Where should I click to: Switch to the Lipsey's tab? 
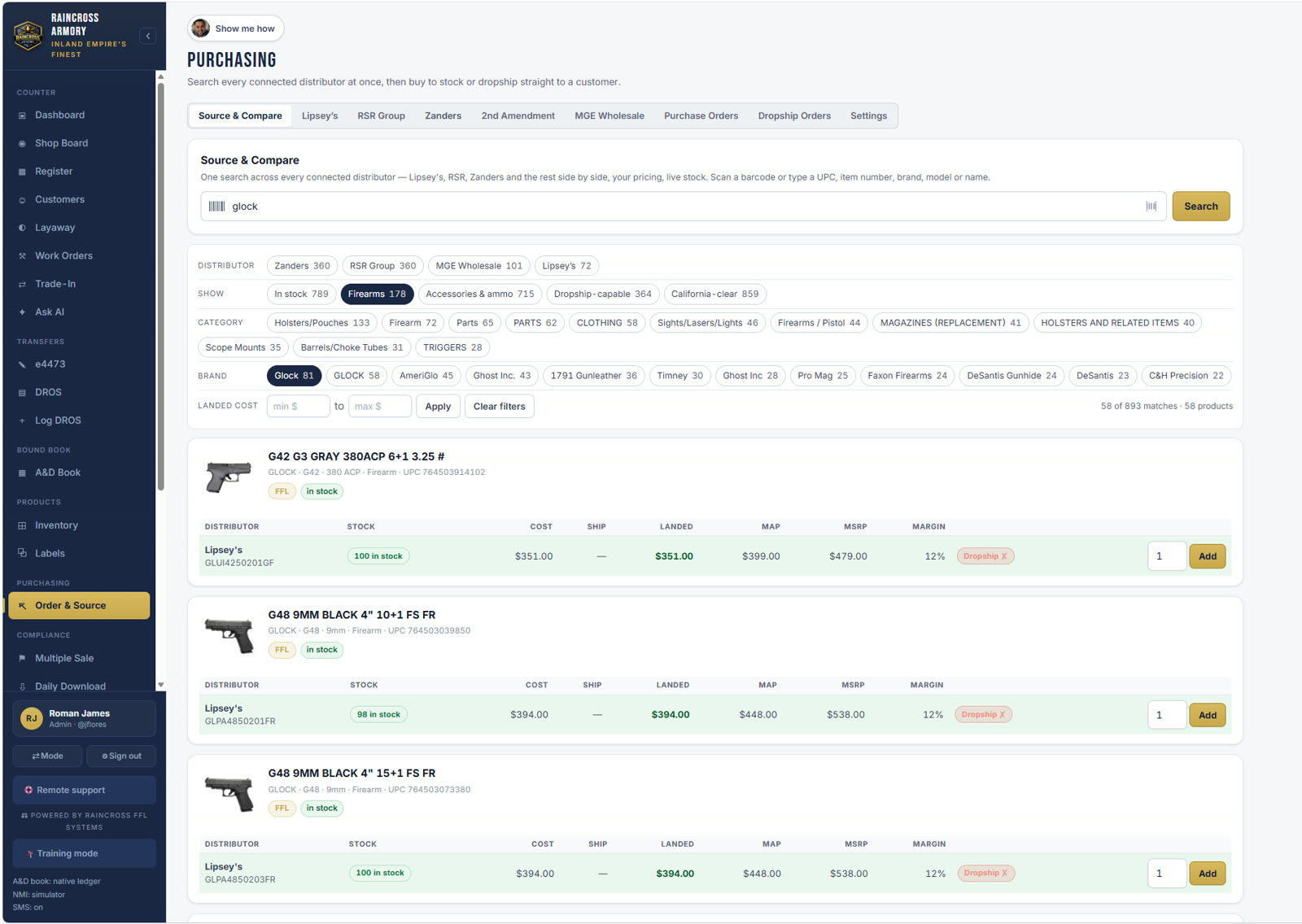(320, 115)
